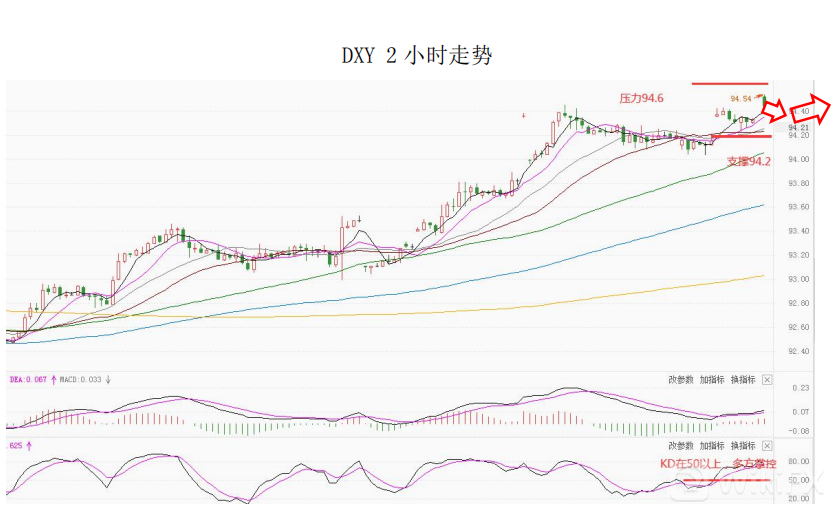Image resolution: width=835 pixels, height=517 pixels.
Task: Open 换指标 in the KD panel
Action: coord(741,445)
